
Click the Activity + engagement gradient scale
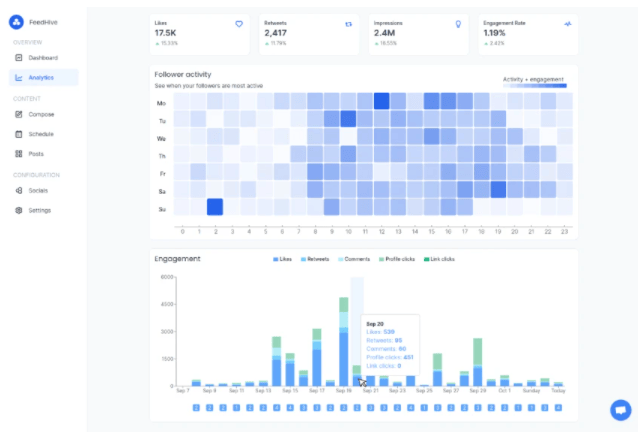pyautogui.click(x=535, y=86)
